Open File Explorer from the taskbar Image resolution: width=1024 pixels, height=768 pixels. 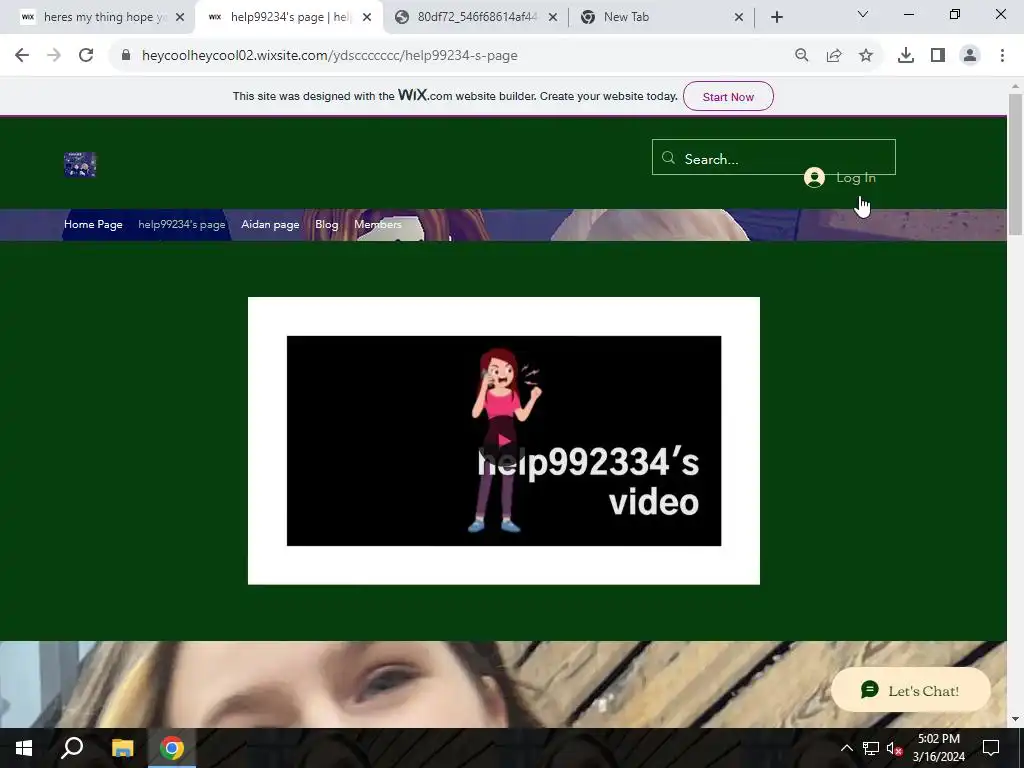pos(122,748)
